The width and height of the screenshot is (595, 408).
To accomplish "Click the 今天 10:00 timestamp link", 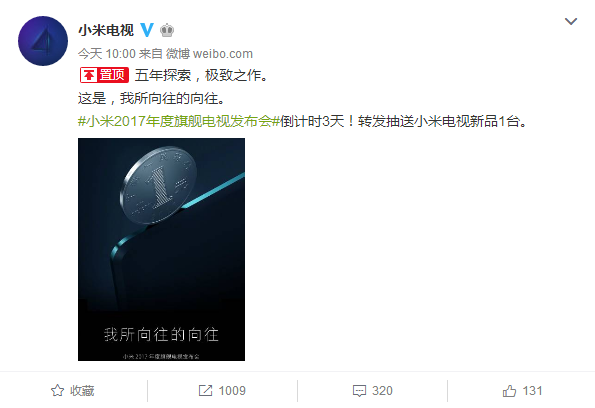I will point(107,54).
